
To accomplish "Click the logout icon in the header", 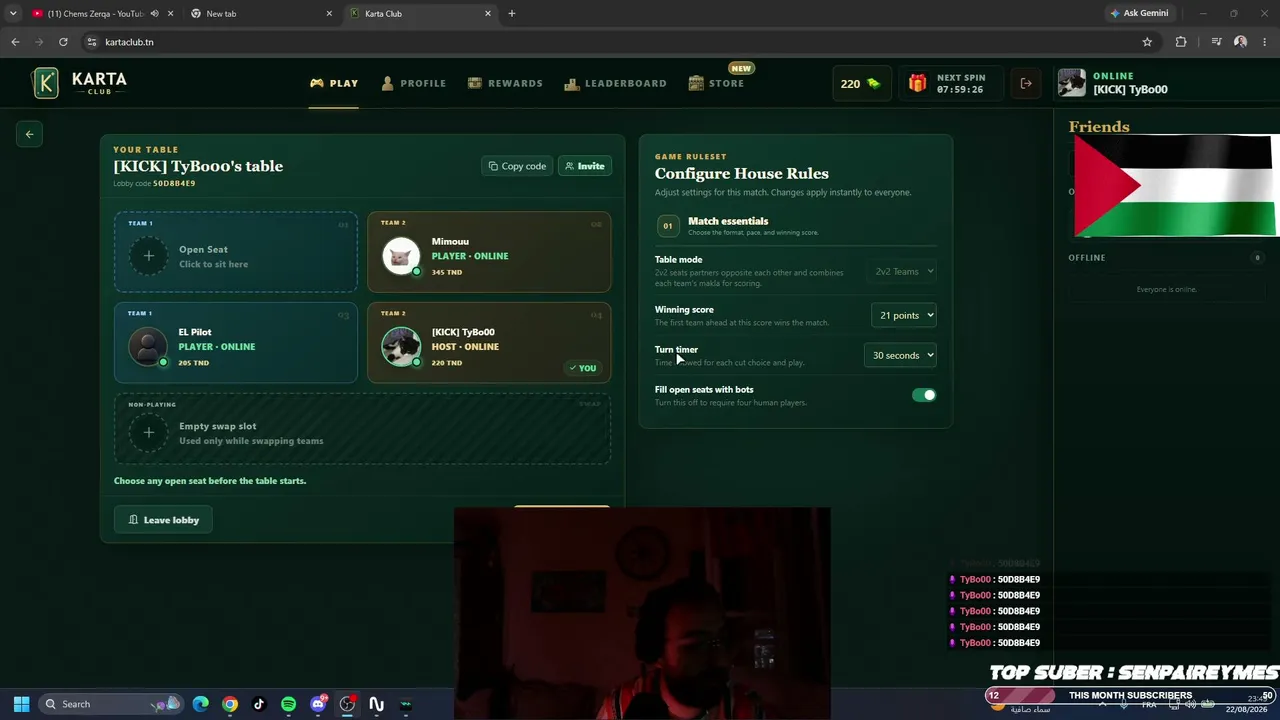I will (1026, 84).
